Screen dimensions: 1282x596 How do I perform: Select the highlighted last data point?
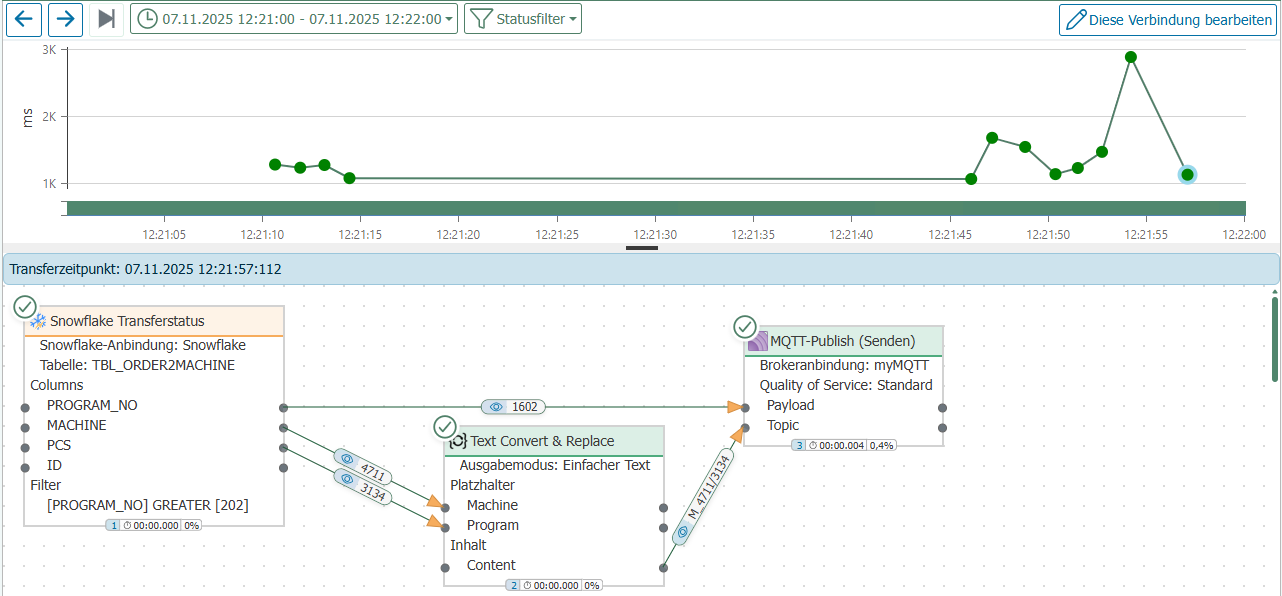pos(1187,175)
